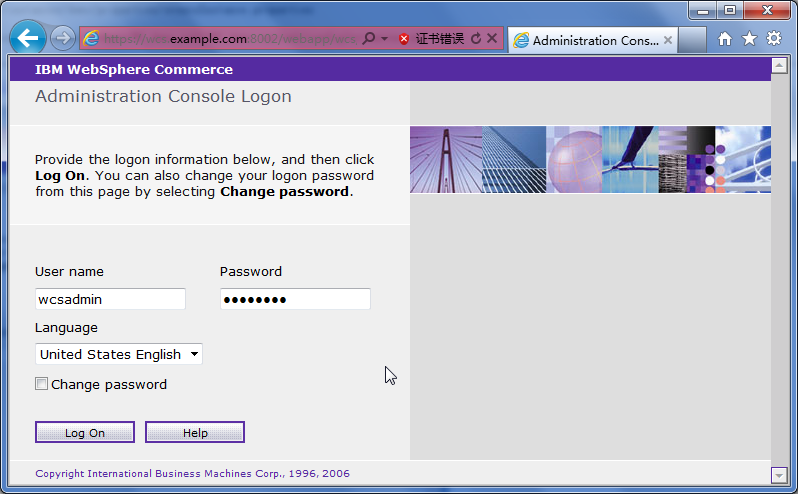Click the magnifier search icon in address bar
This screenshot has height=494, width=798.
pos(368,38)
